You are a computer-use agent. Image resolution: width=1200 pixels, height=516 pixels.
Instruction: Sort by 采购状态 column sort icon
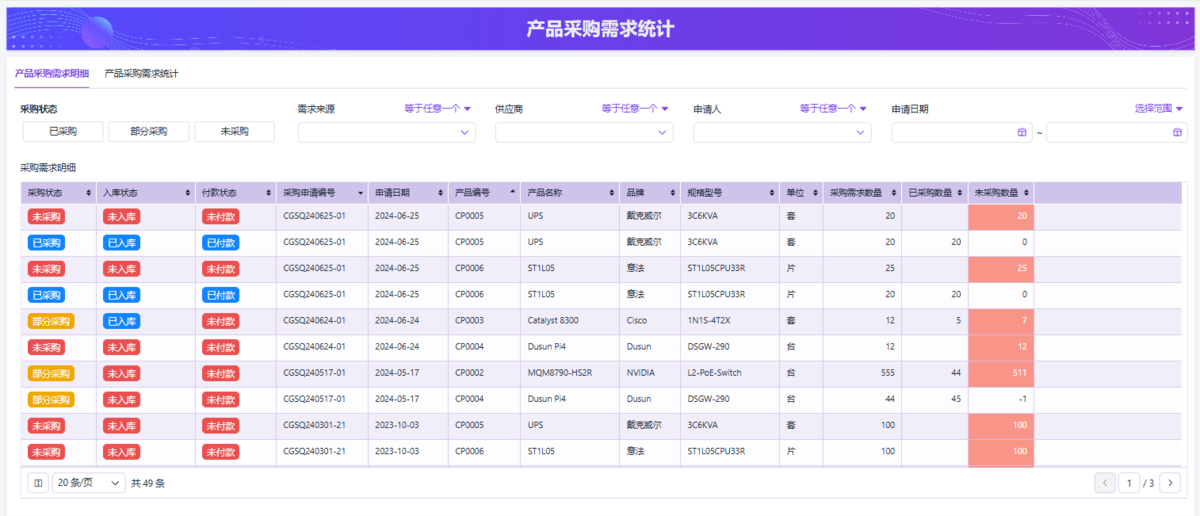[x=89, y=192]
